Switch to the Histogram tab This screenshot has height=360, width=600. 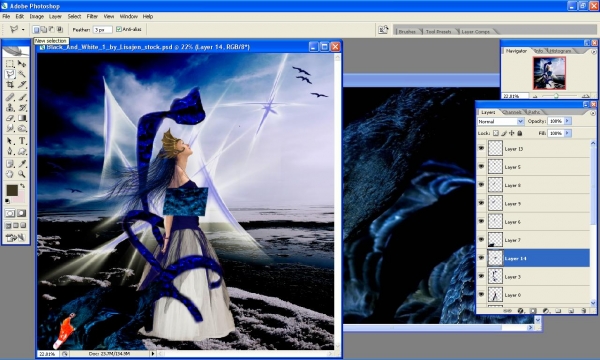pyautogui.click(x=560, y=51)
